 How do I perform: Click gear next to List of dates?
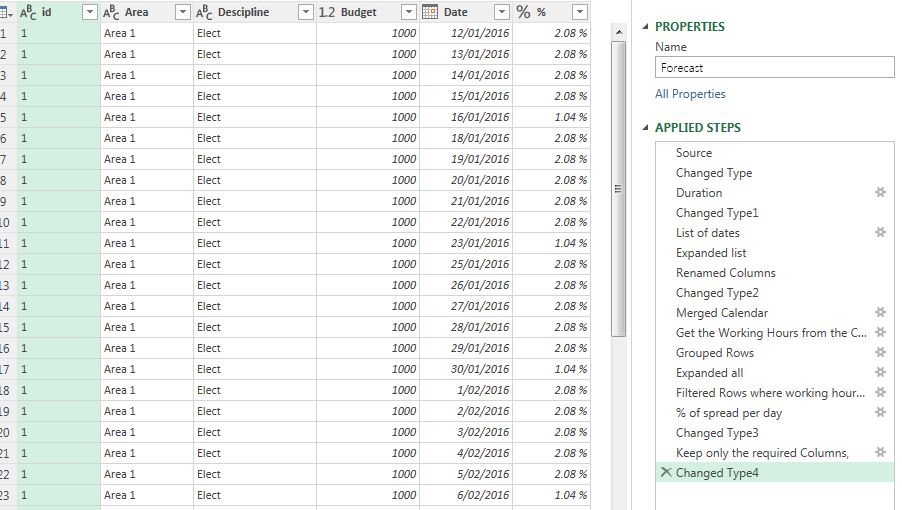(880, 232)
